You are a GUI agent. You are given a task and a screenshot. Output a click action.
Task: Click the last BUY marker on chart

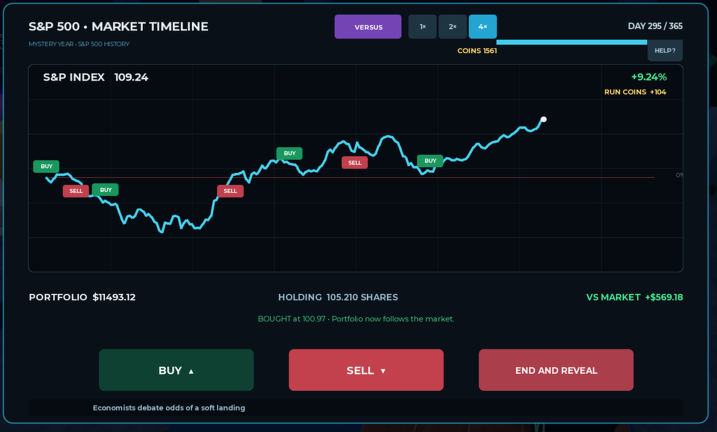click(430, 160)
